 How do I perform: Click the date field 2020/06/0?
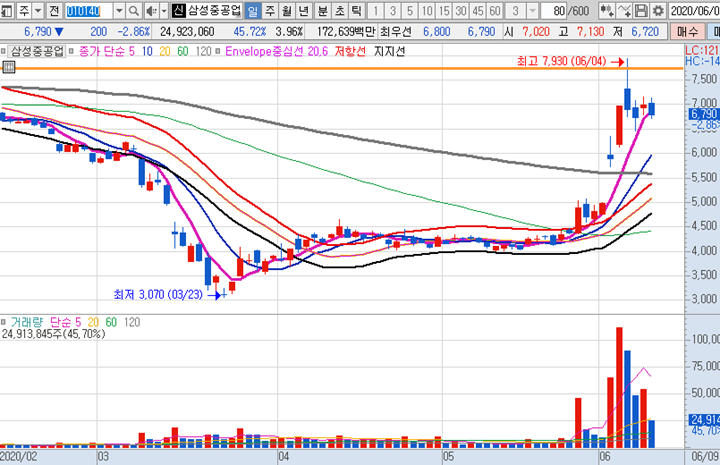point(694,11)
